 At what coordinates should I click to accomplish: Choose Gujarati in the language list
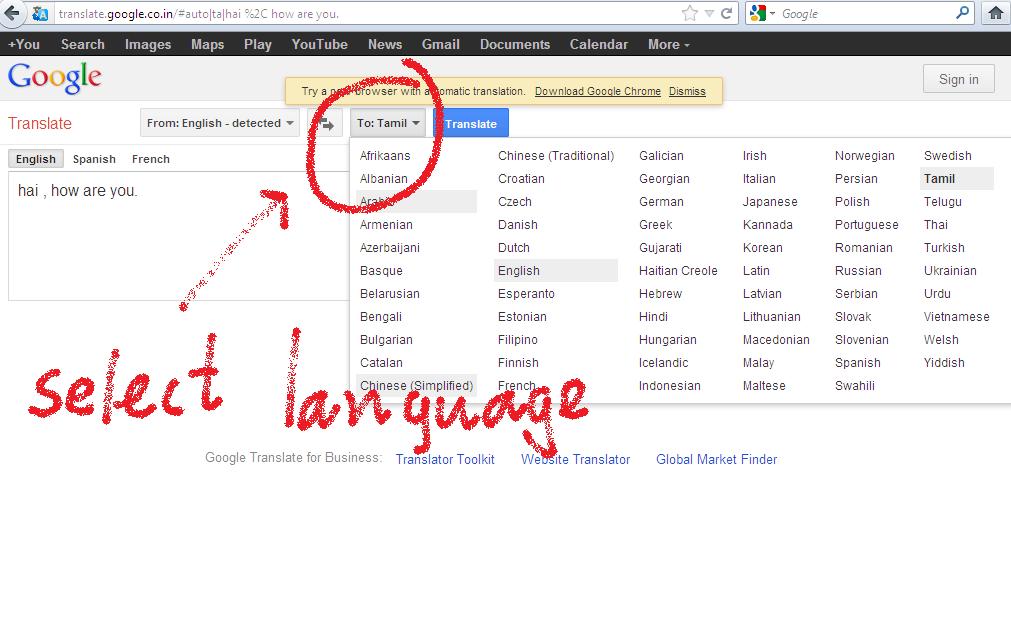(660, 248)
